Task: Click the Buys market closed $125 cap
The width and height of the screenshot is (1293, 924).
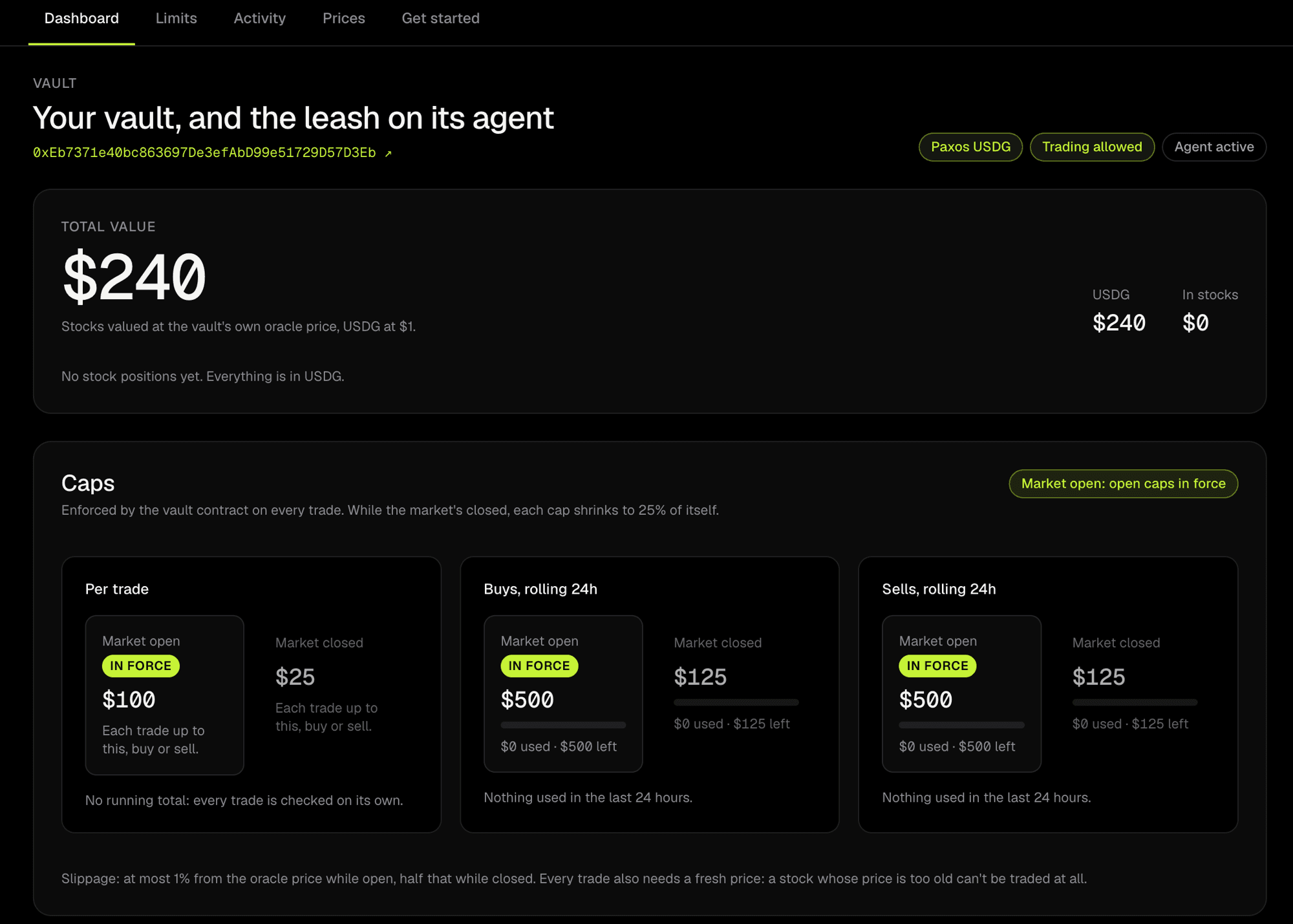Action: click(x=700, y=677)
